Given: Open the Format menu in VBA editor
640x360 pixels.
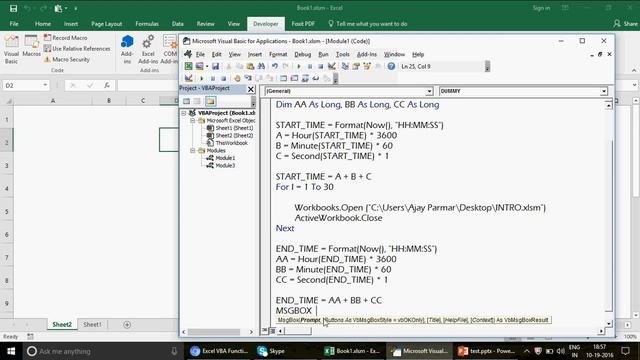Looking at the screenshot, I should coord(278,54).
